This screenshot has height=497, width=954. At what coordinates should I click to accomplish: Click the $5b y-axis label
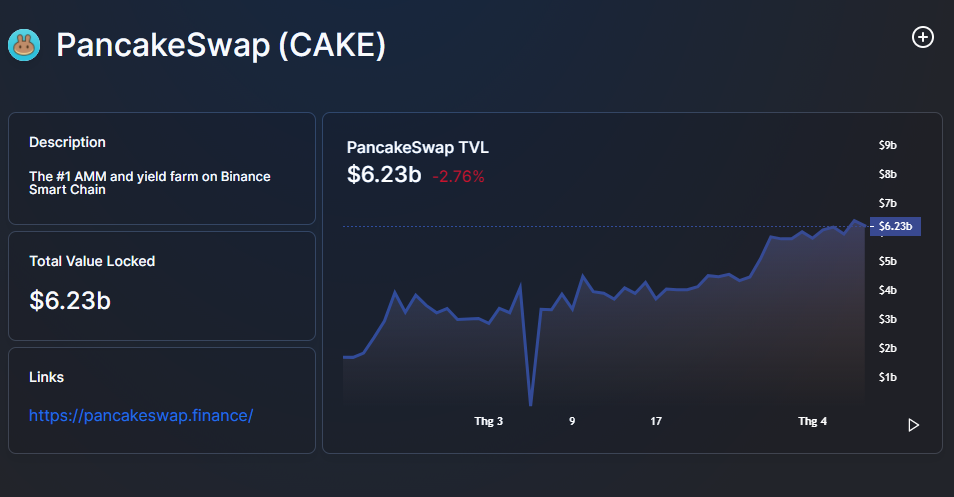pos(887,261)
